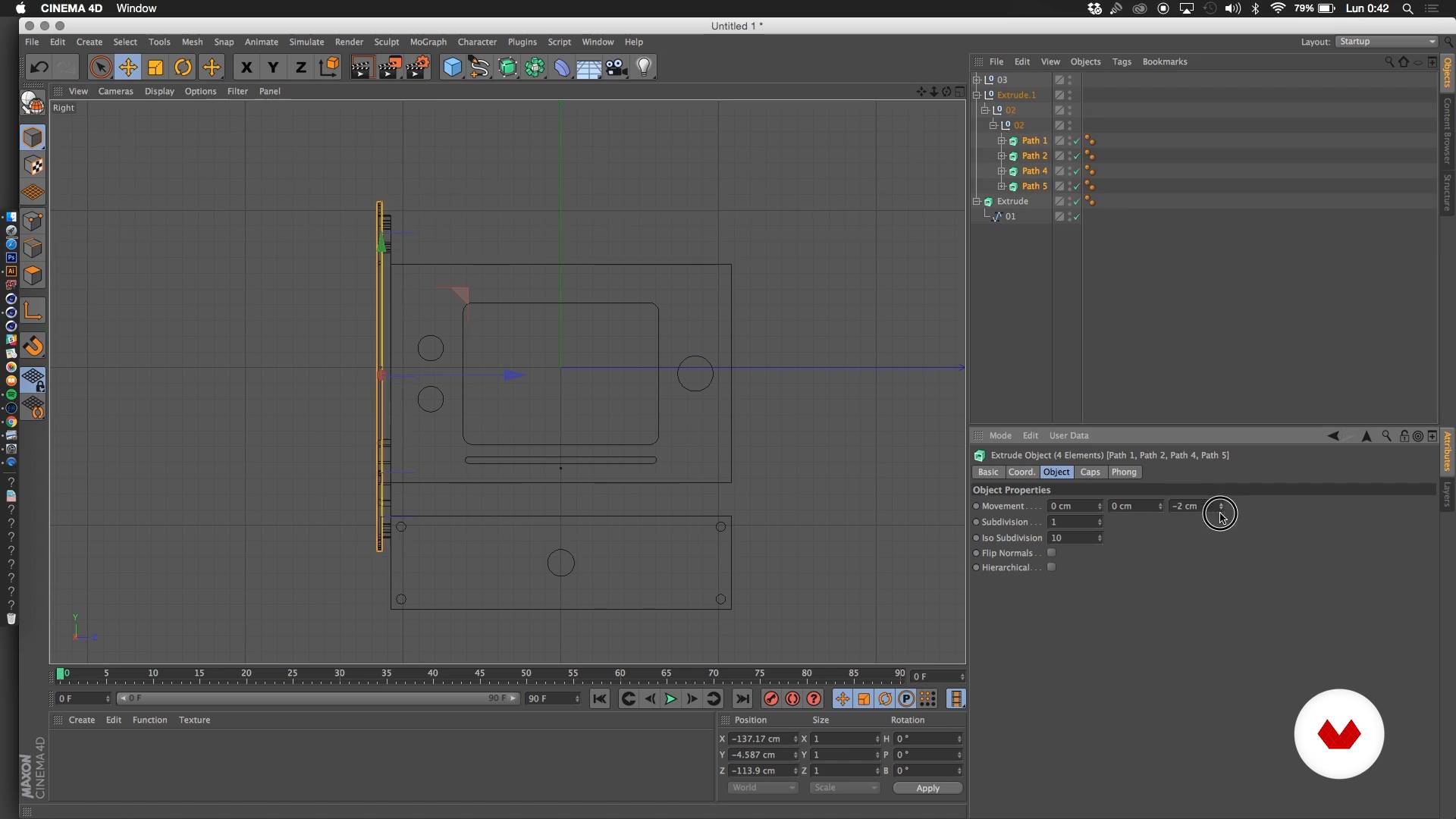Select the Move tool in the toolbar
This screenshot has width=1456, height=819.
coord(128,67)
